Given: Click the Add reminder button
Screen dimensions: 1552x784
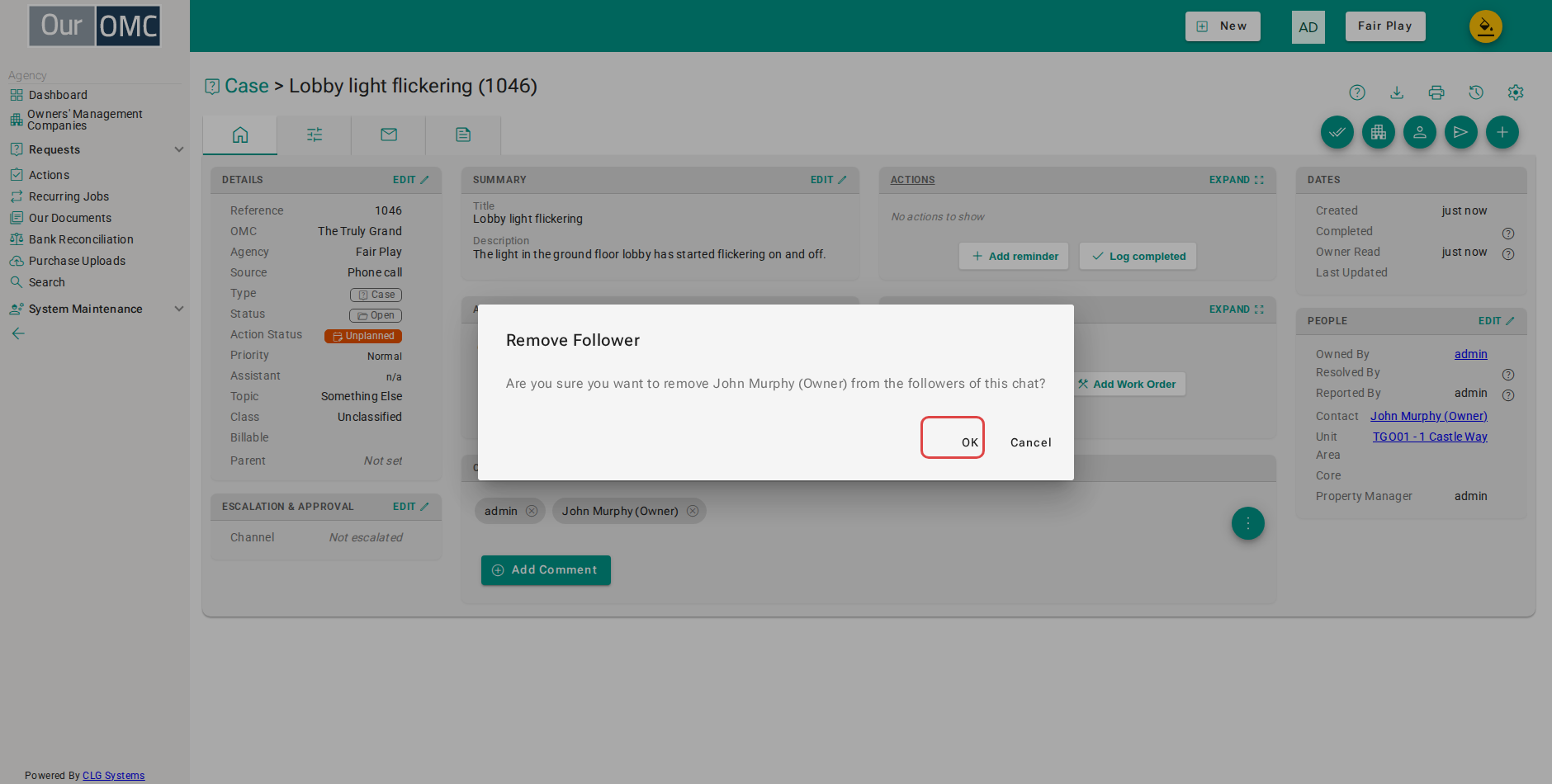Looking at the screenshot, I should coord(1014,256).
